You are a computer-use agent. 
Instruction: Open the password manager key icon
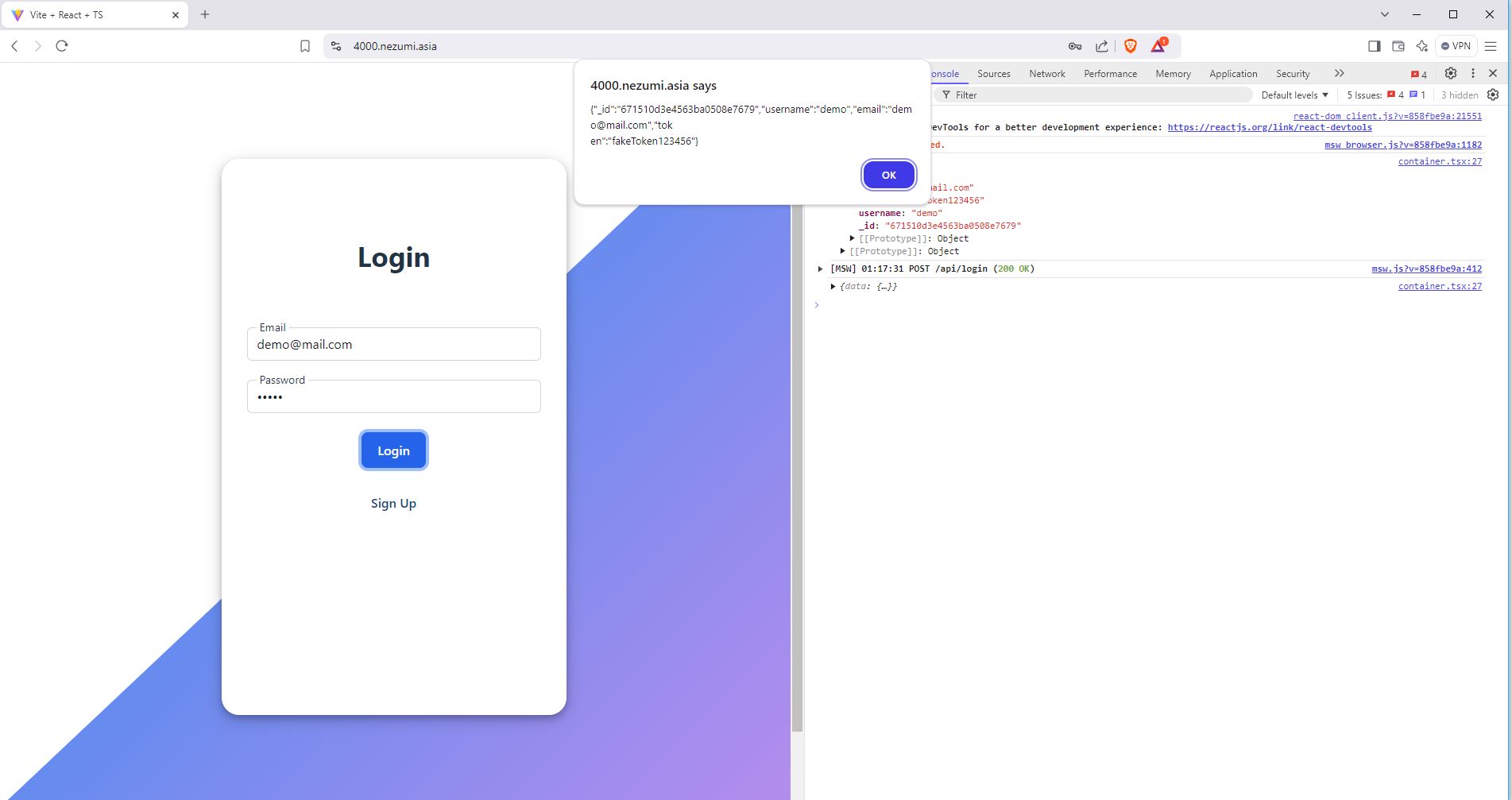click(x=1075, y=46)
